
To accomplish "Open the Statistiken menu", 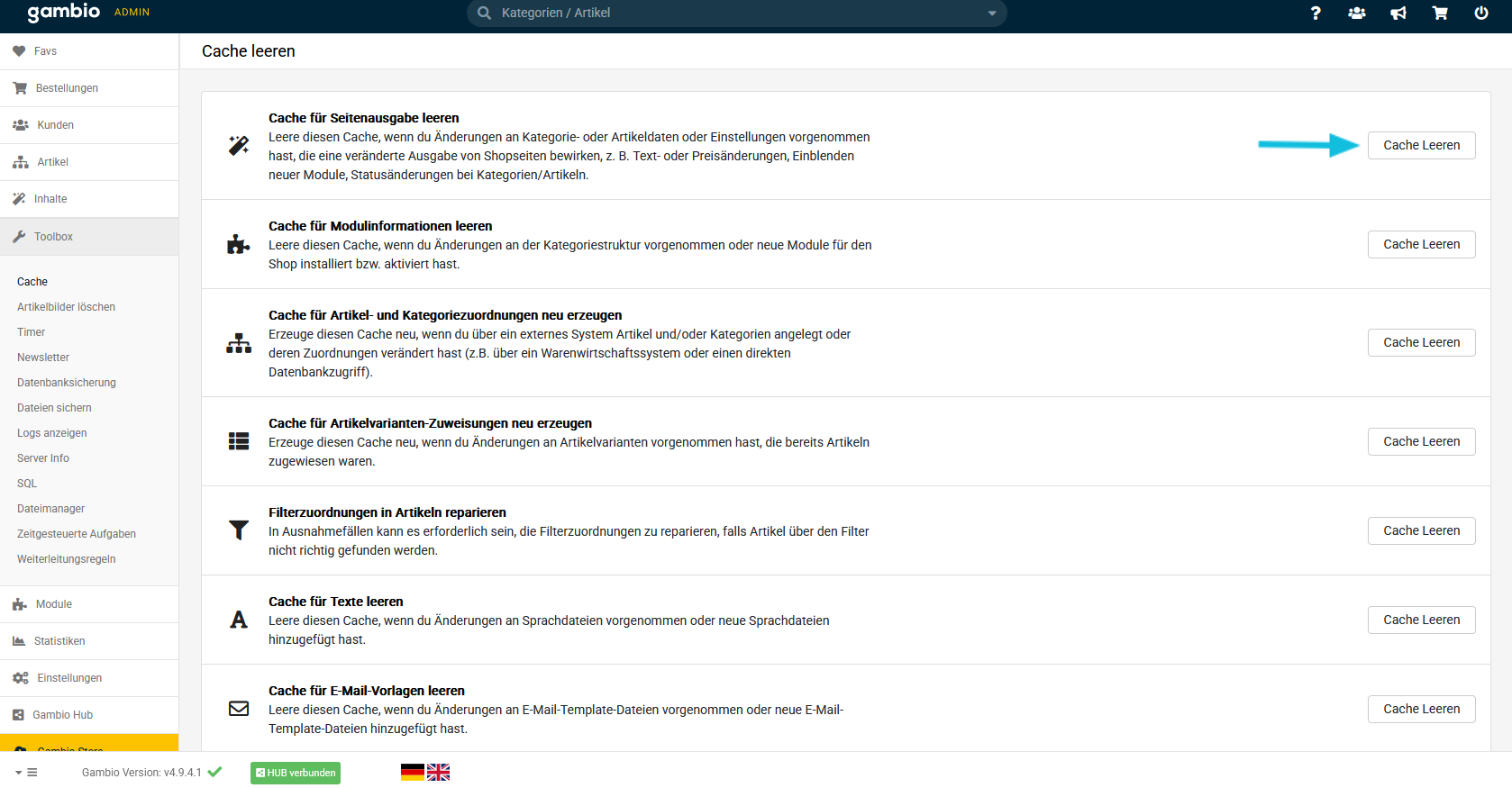I will (89, 641).
